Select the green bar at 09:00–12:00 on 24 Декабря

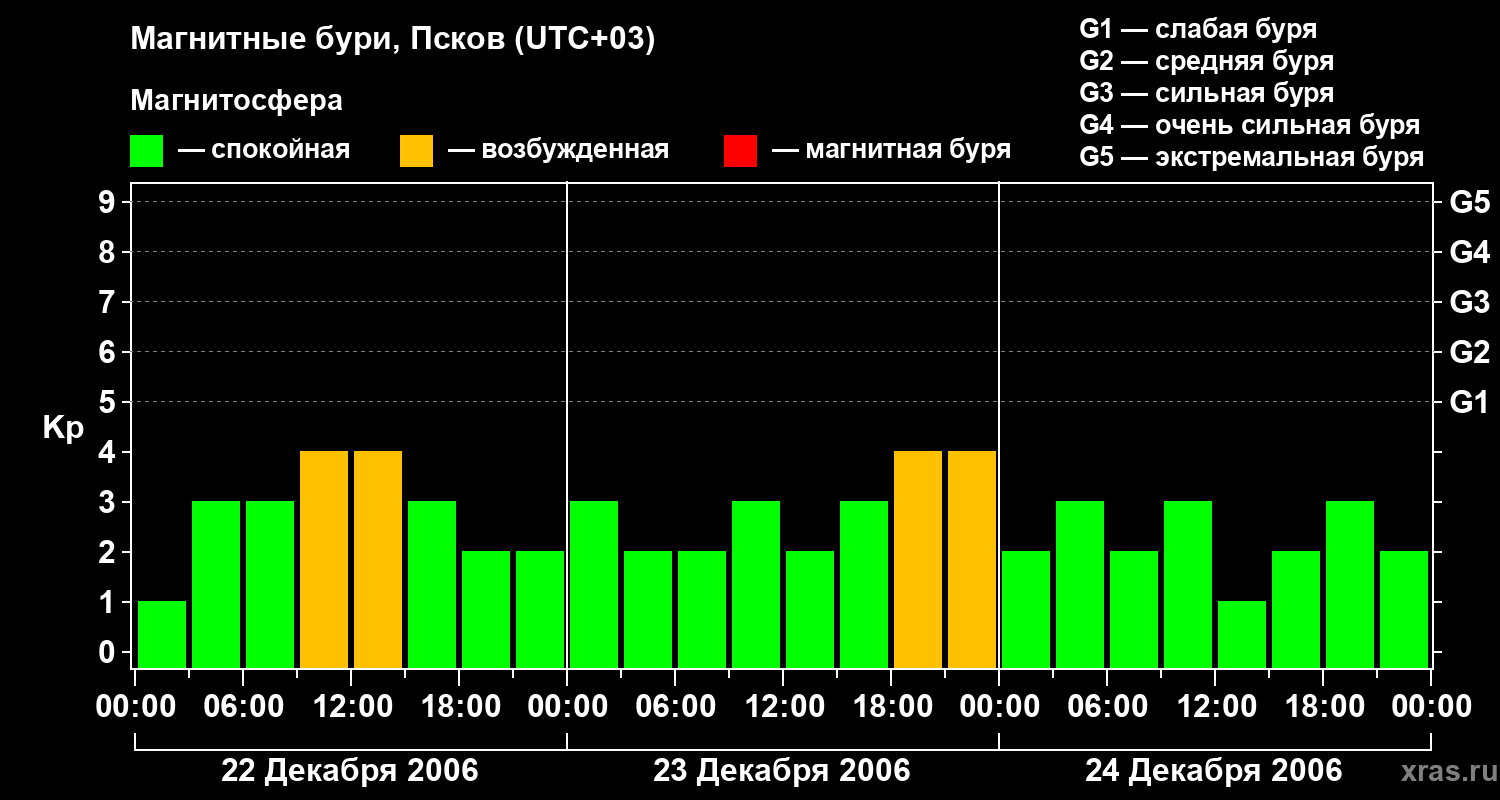coord(1188,584)
